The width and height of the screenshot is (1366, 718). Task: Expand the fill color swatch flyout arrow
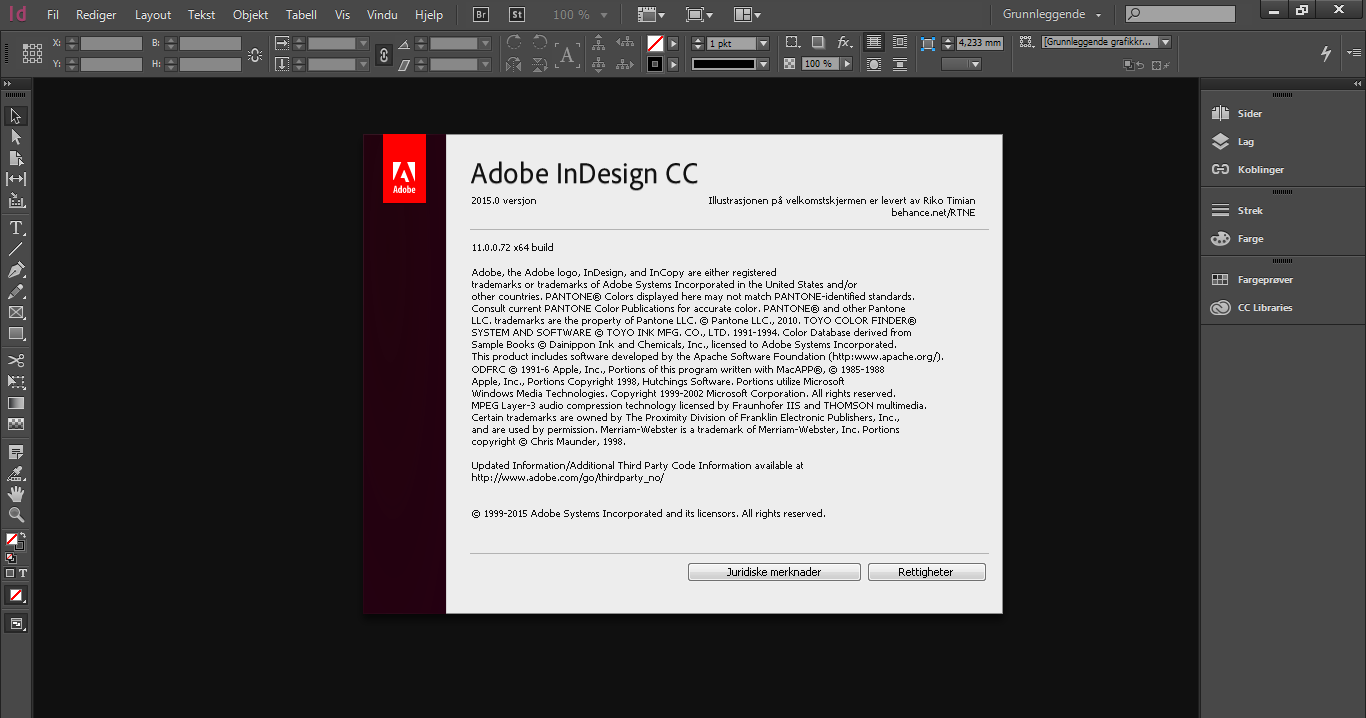[x=673, y=43]
